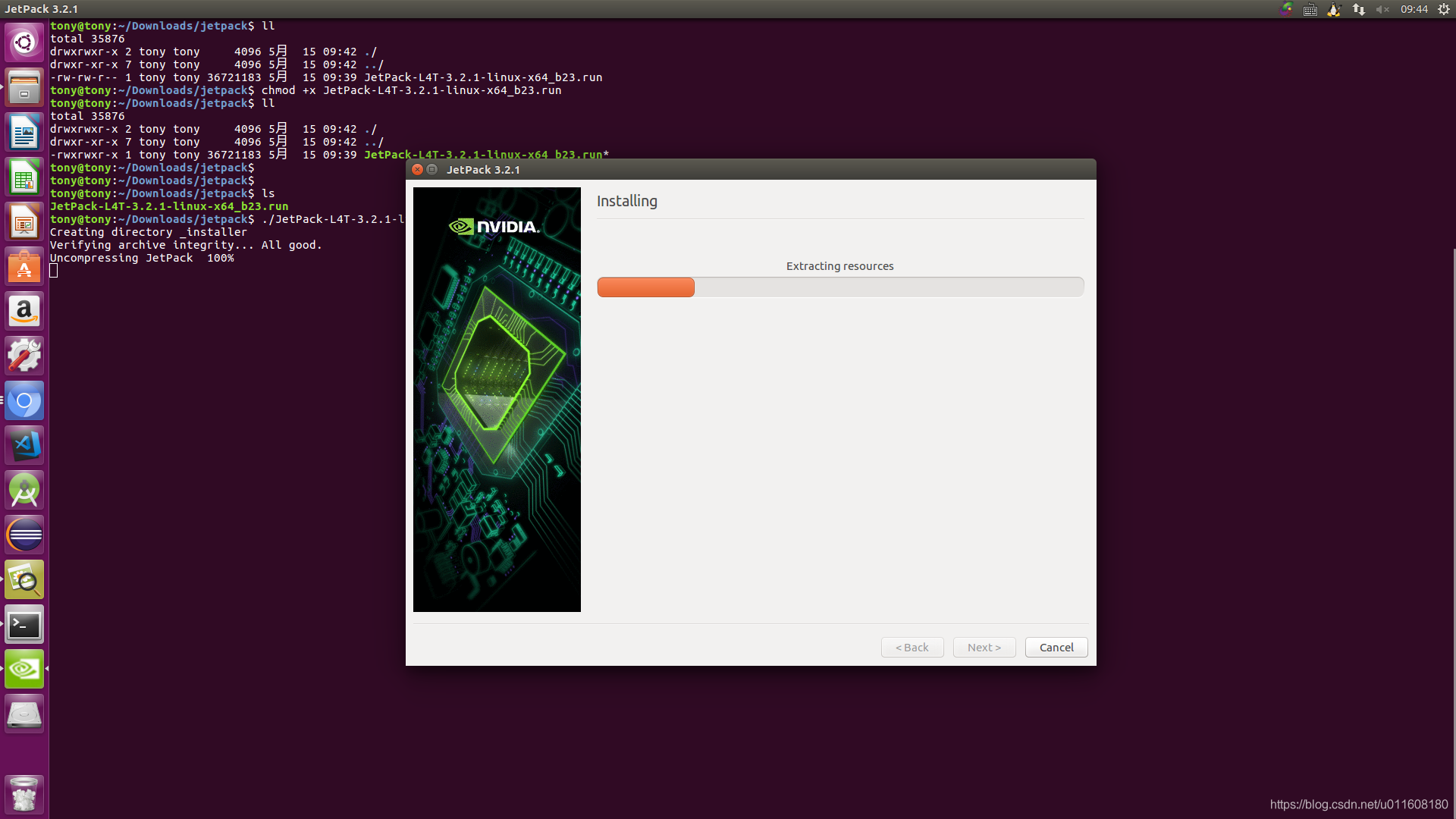Open the keyboard input method indicator
This screenshot has width=1456, height=819.
point(1310,9)
